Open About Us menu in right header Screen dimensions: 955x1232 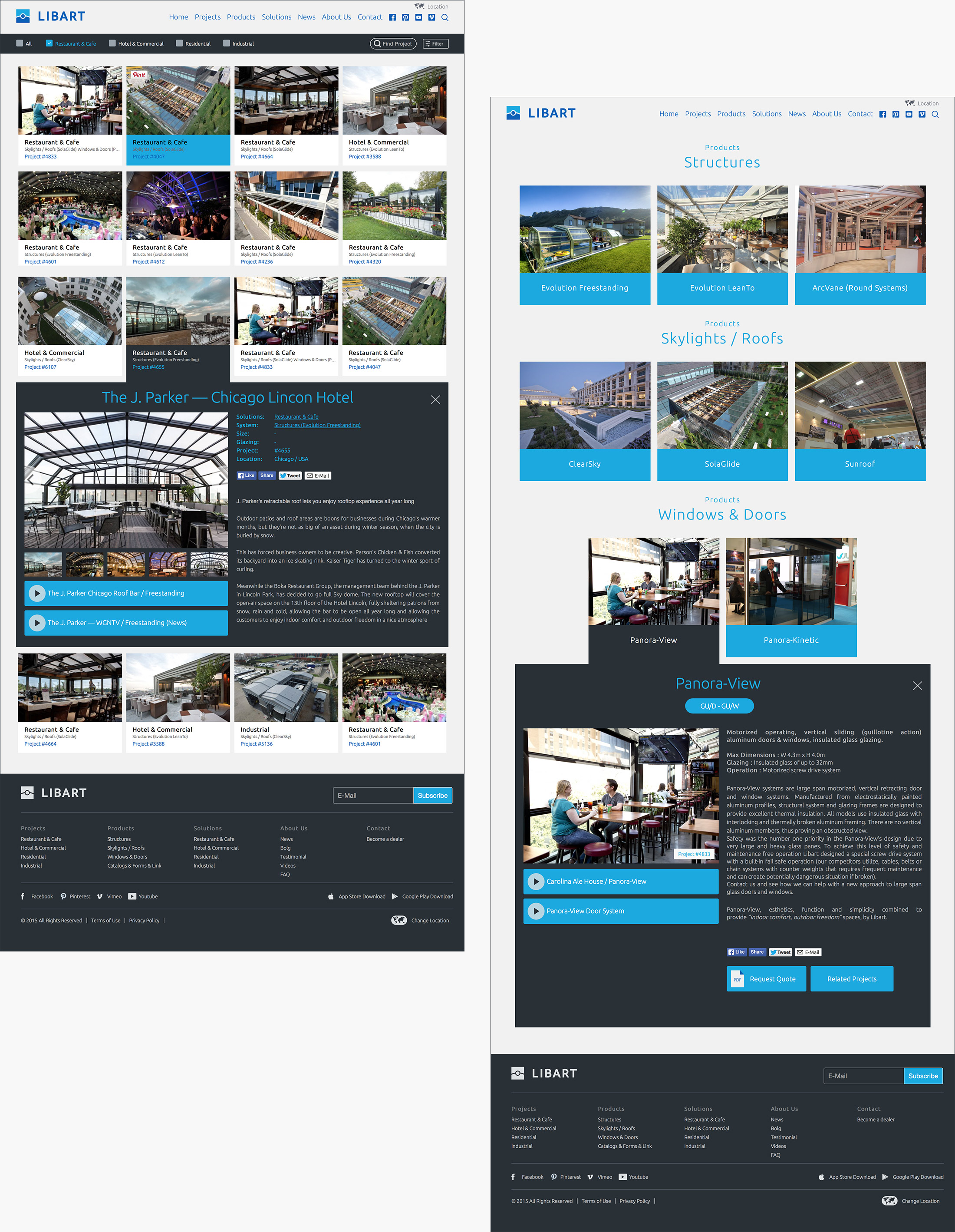point(827,114)
